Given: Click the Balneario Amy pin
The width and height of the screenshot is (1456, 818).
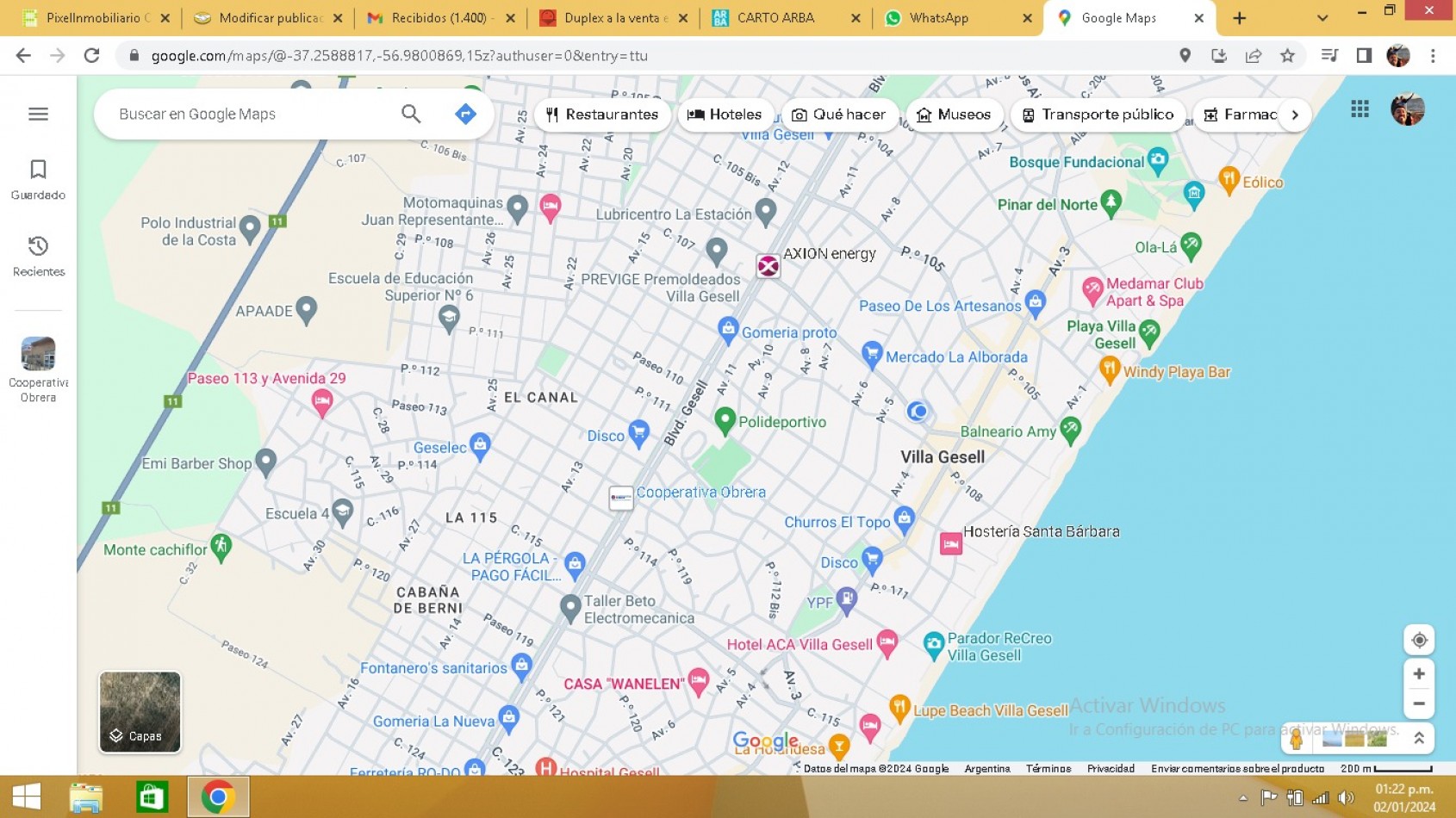Looking at the screenshot, I should click(x=1070, y=430).
